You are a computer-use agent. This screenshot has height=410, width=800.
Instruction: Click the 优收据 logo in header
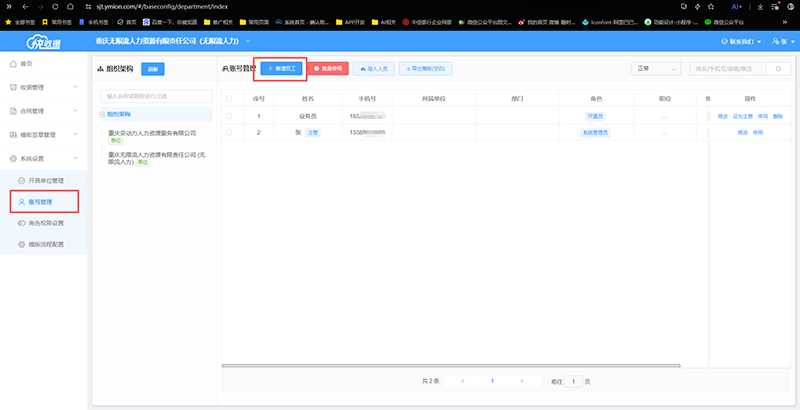43,41
